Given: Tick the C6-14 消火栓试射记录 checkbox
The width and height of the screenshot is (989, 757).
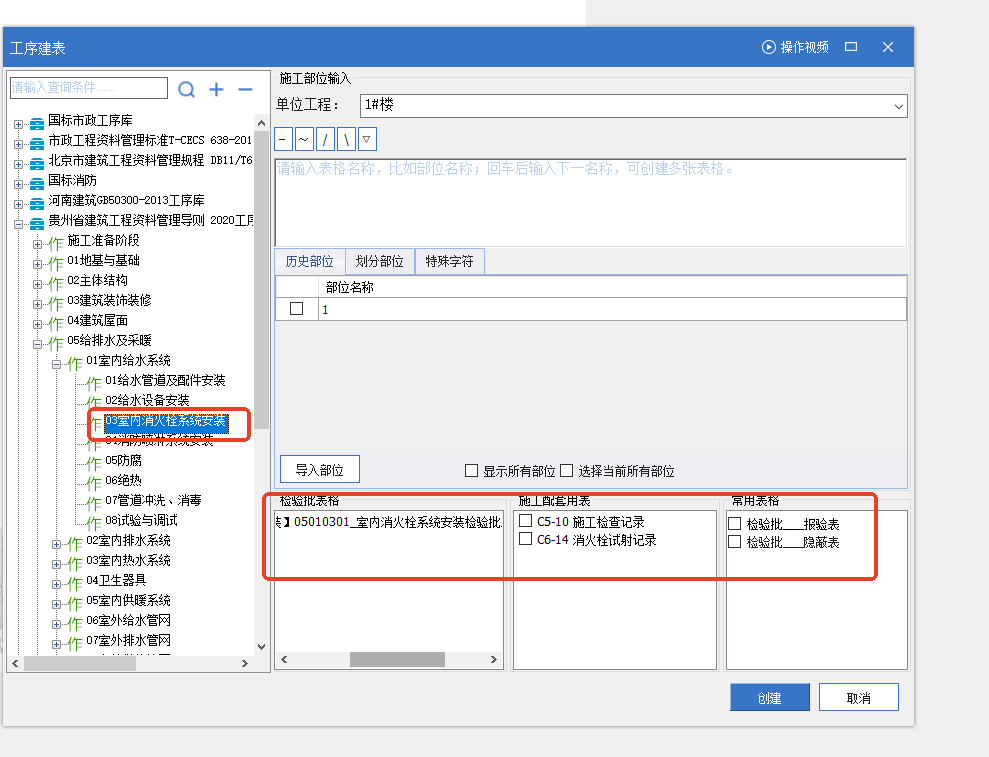Looking at the screenshot, I should click(525, 540).
